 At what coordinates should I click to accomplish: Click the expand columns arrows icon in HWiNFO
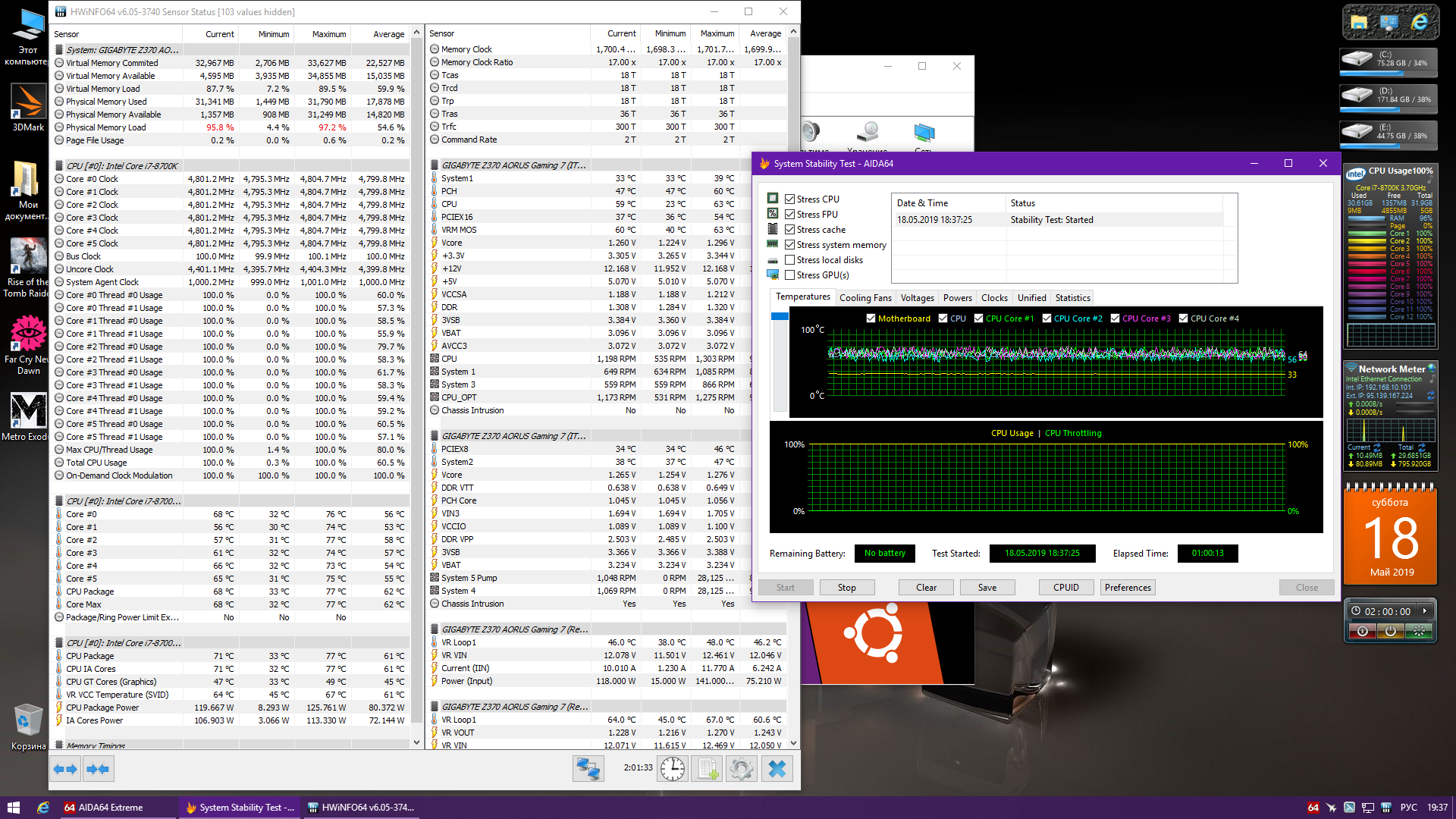65,769
